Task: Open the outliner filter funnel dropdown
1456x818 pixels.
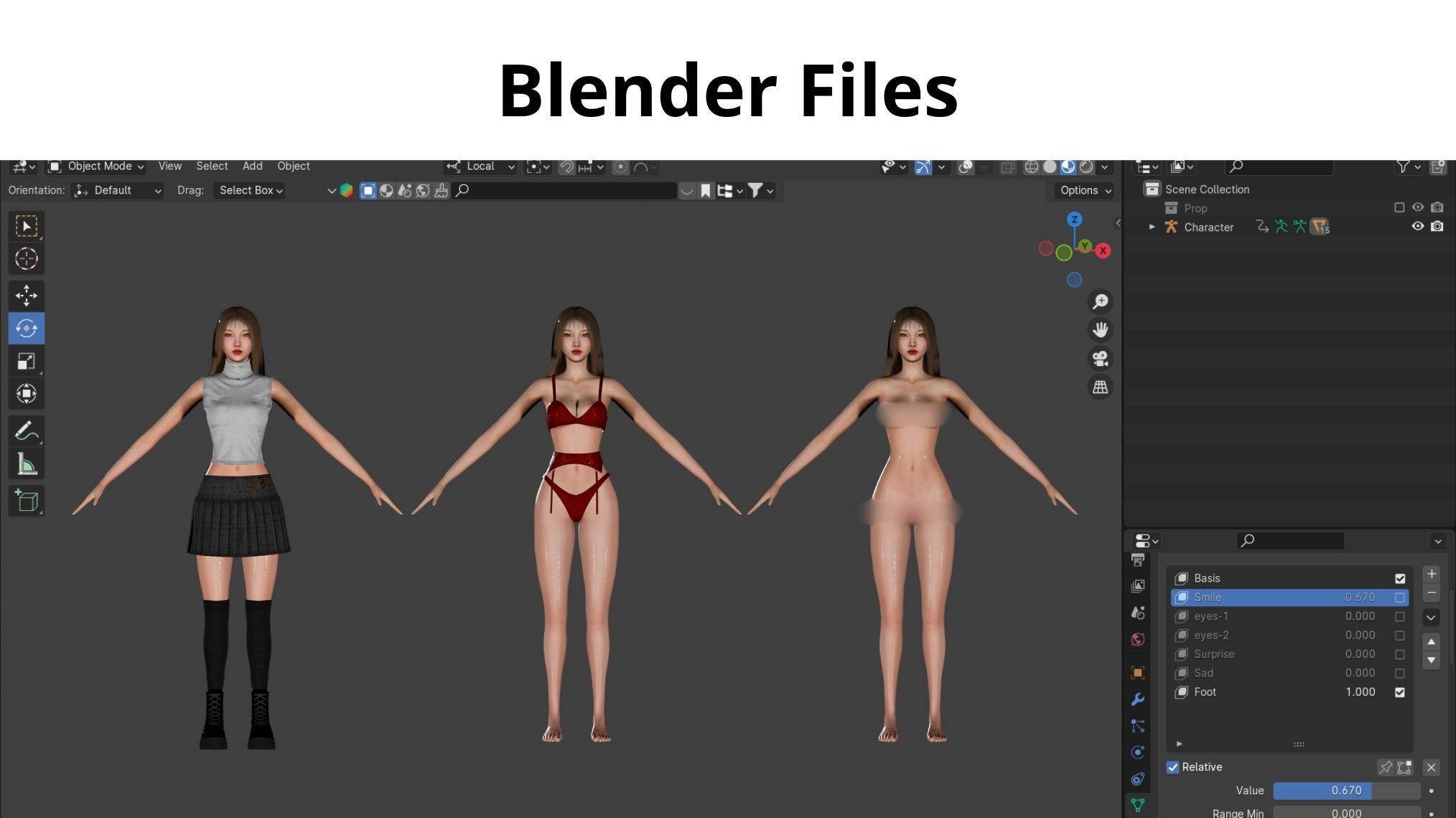Action: click(1408, 166)
